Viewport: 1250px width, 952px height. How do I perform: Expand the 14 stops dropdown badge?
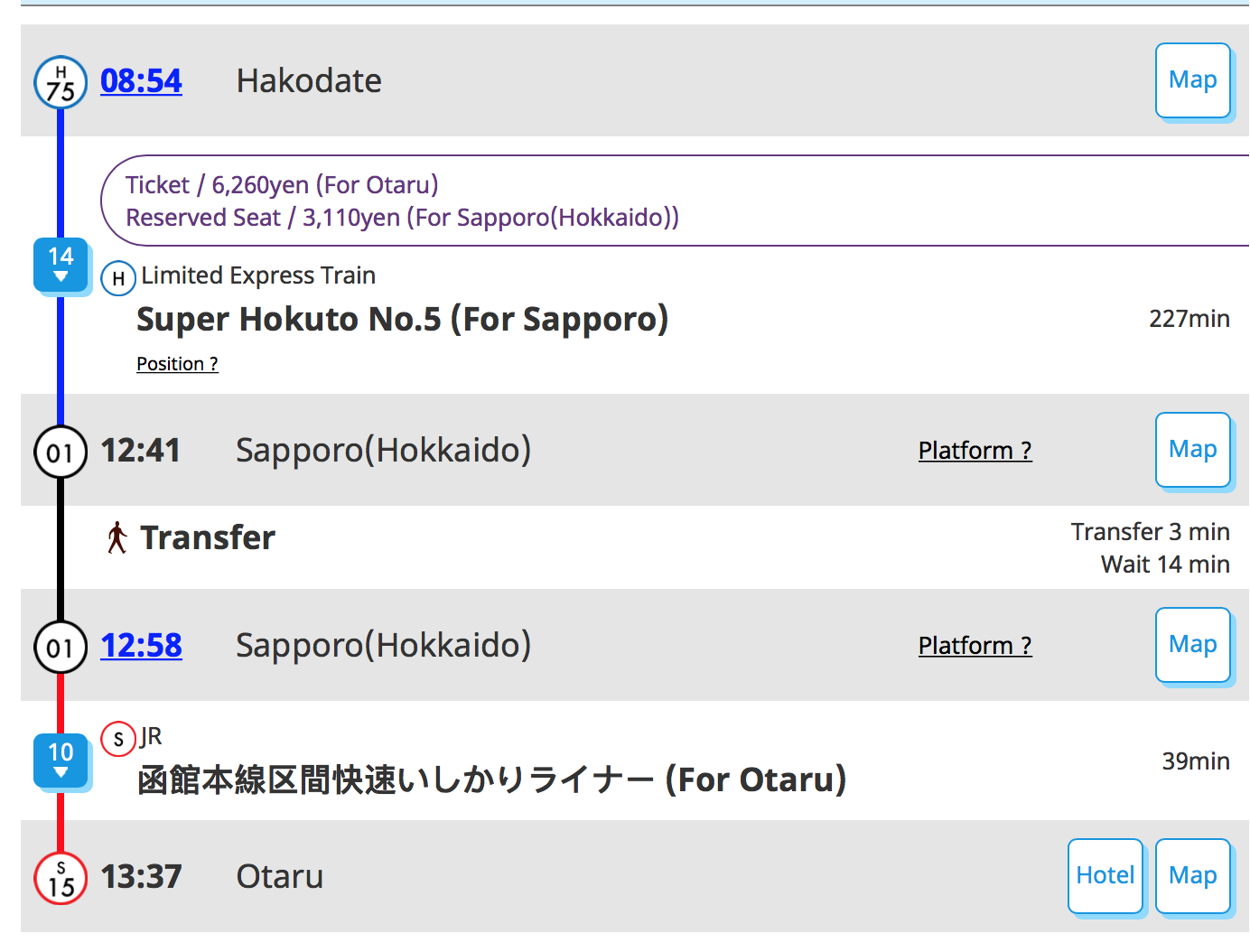tap(61, 265)
